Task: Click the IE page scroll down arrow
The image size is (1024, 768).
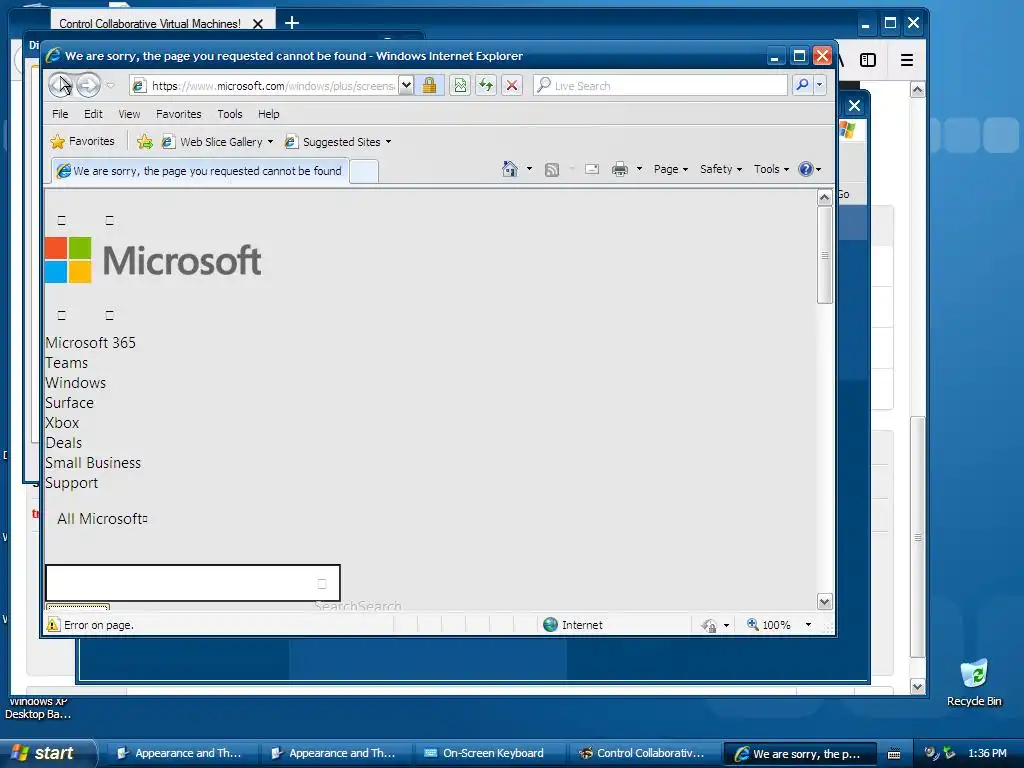Action: click(x=824, y=601)
